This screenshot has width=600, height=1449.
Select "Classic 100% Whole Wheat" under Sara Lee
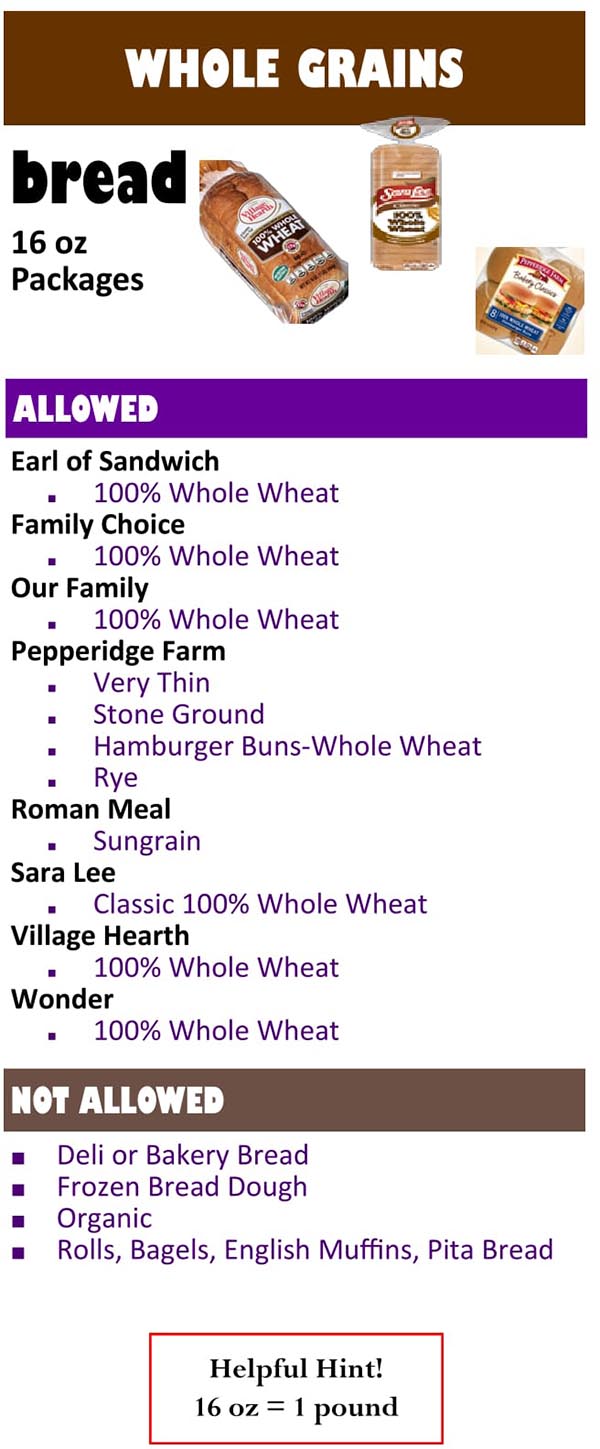click(260, 904)
